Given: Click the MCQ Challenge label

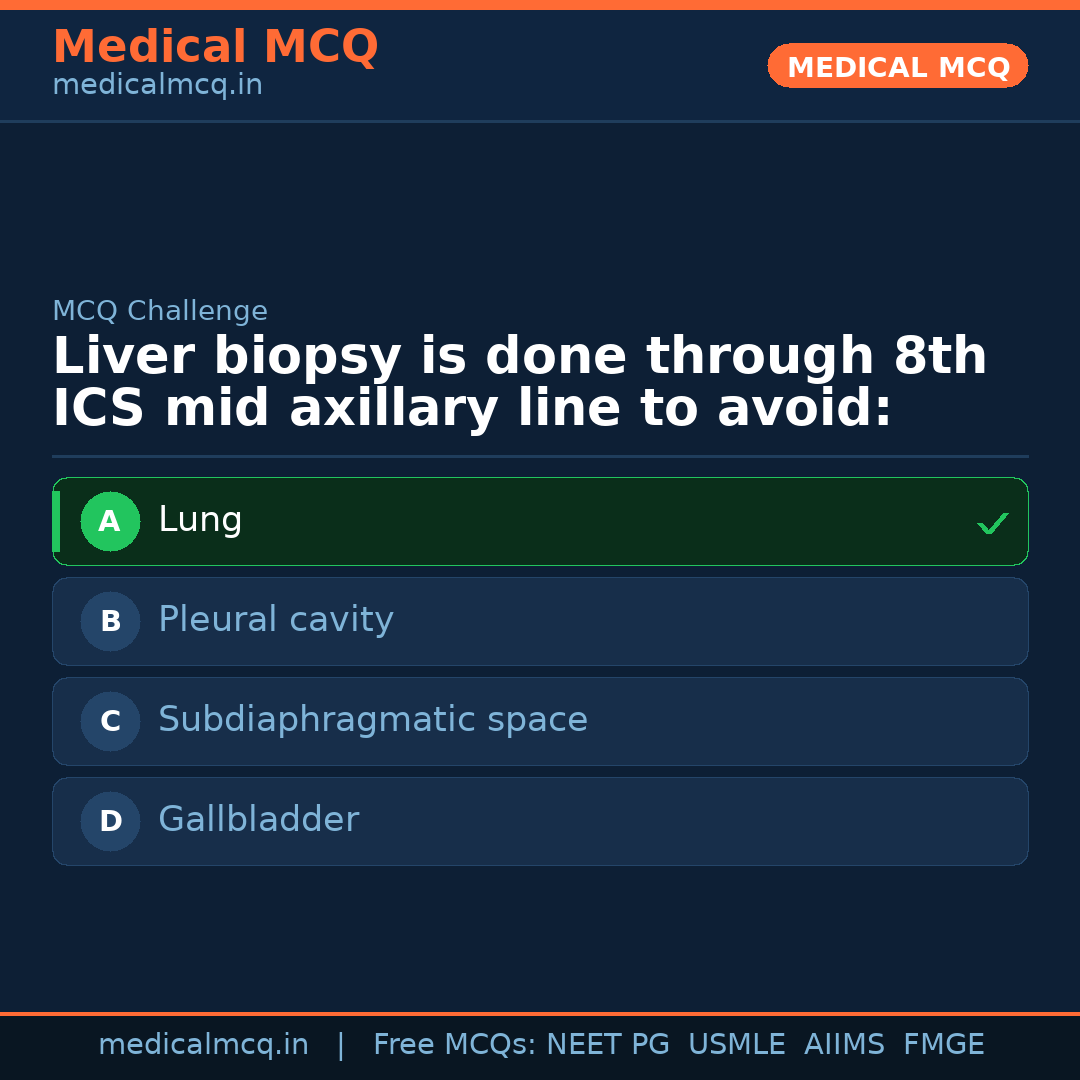Looking at the screenshot, I should 160,311.
